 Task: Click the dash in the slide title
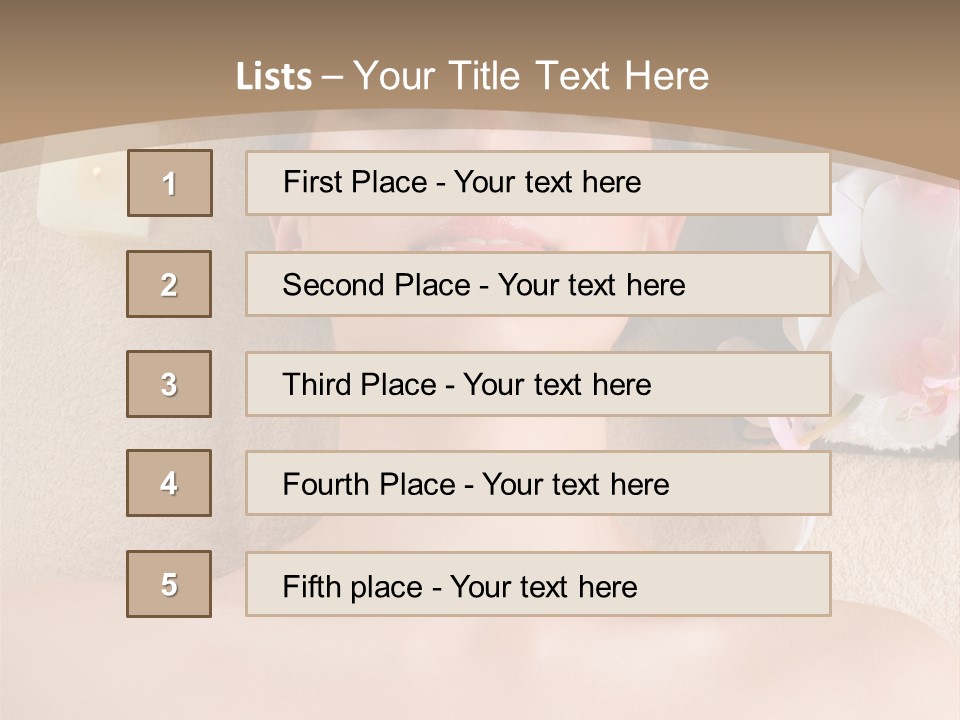(x=333, y=77)
